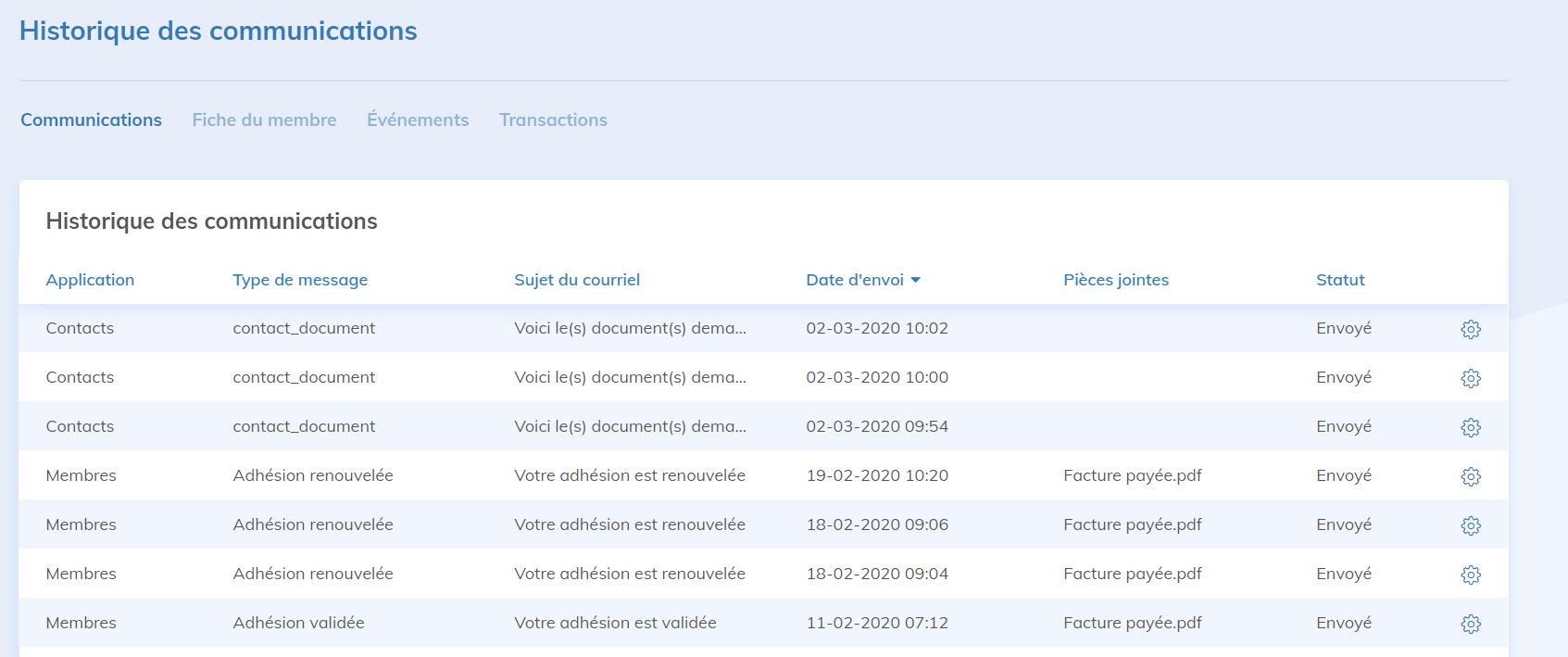Image resolution: width=1568 pixels, height=657 pixels.
Task: Open the Événements tab
Action: 418,120
